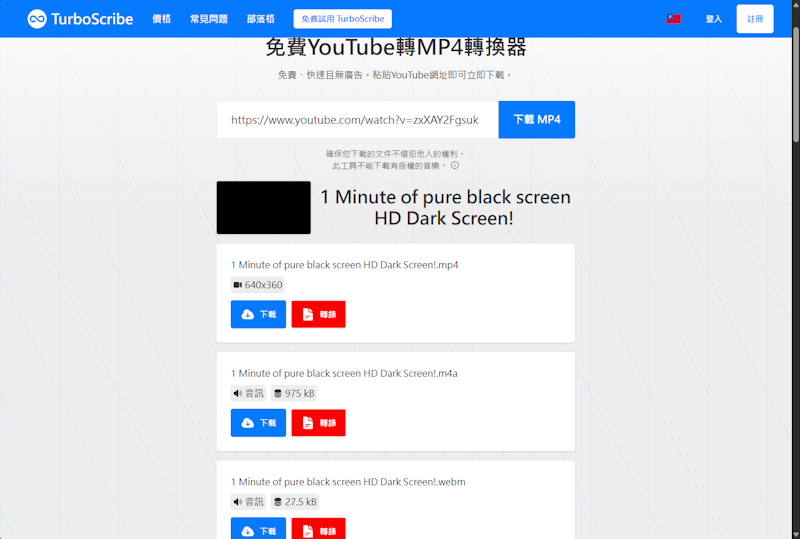Image resolution: width=800 pixels, height=539 pixels.
Task: Click the 音訊 label in the .webm card
Action: tap(255, 502)
